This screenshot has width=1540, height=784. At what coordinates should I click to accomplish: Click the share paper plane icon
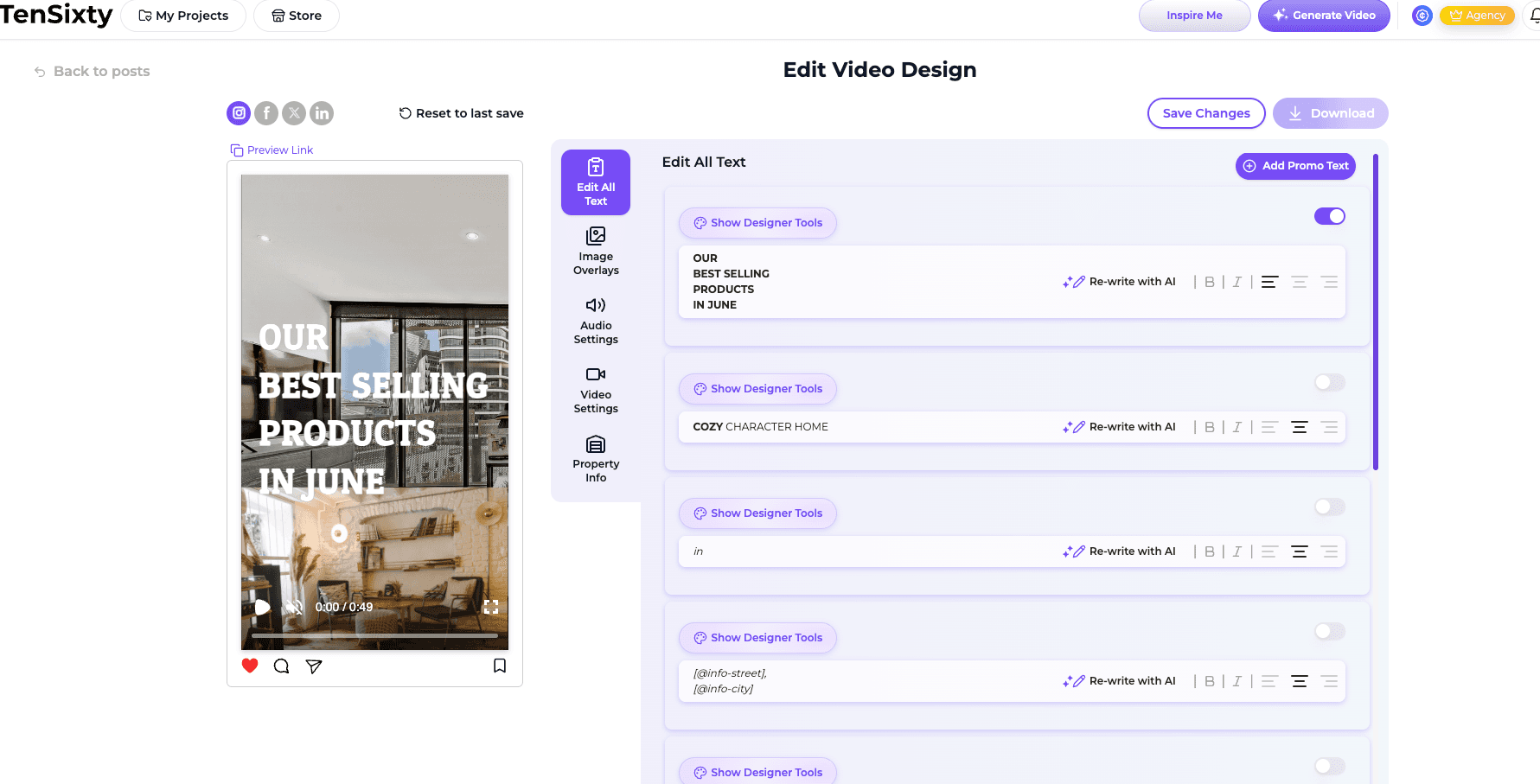pos(314,666)
